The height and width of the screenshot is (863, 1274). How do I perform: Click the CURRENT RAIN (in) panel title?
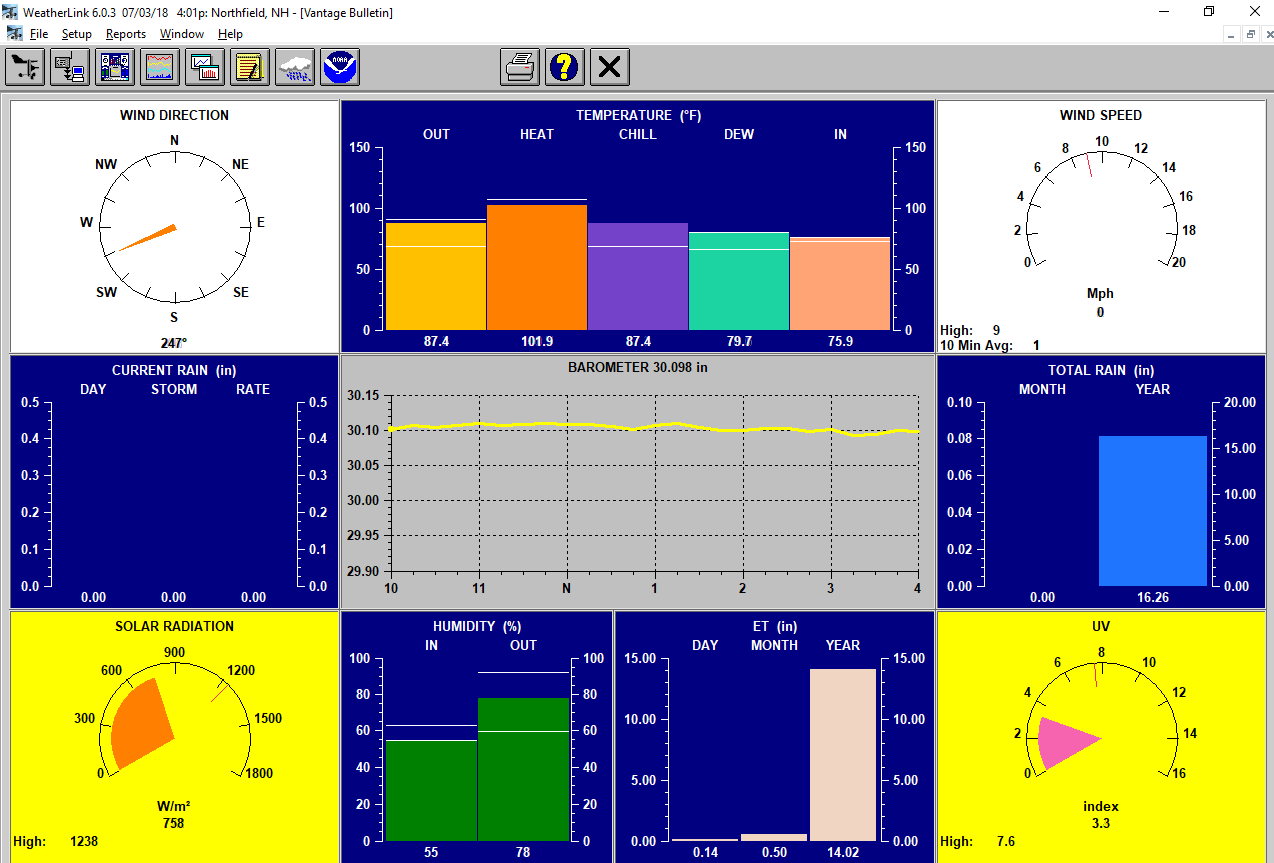click(x=174, y=370)
